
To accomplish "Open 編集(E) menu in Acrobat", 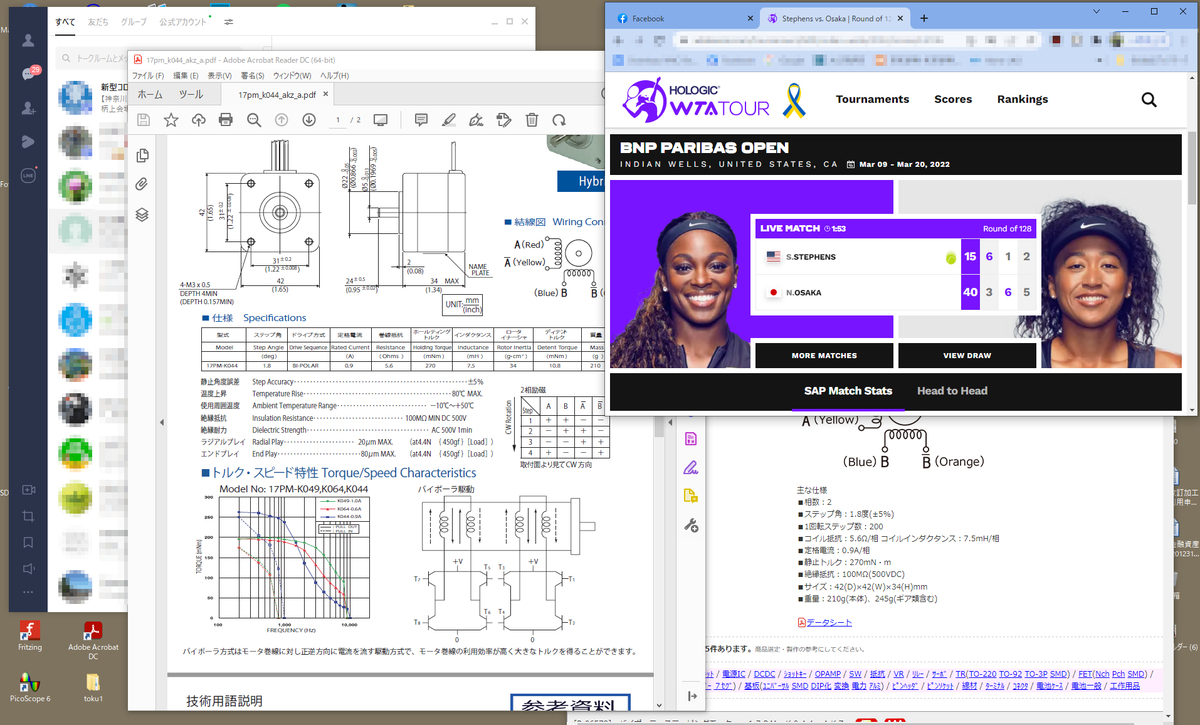I will click(186, 76).
